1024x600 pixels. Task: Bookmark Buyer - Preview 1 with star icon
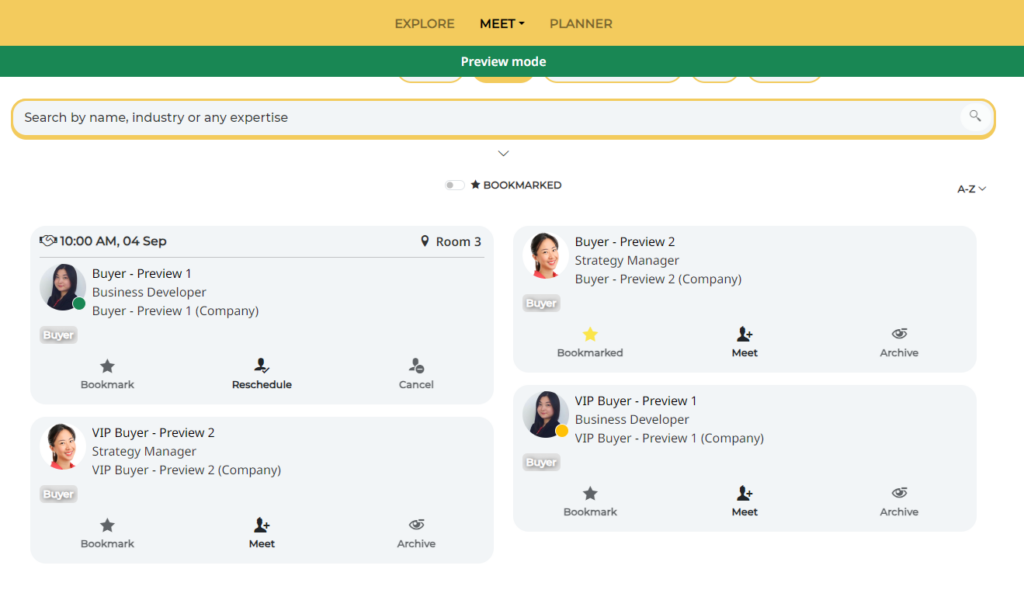pyautogui.click(x=107, y=367)
